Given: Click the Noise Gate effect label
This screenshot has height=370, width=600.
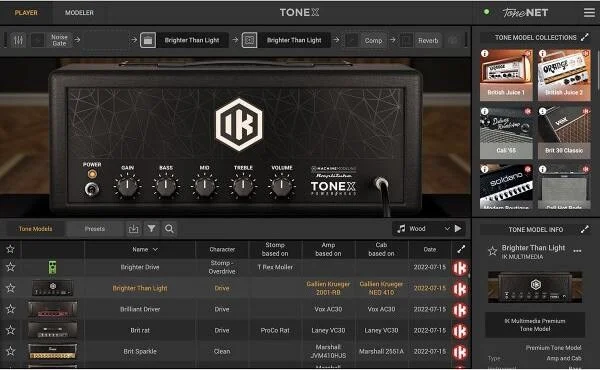Looking at the screenshot, I should 59,40.
